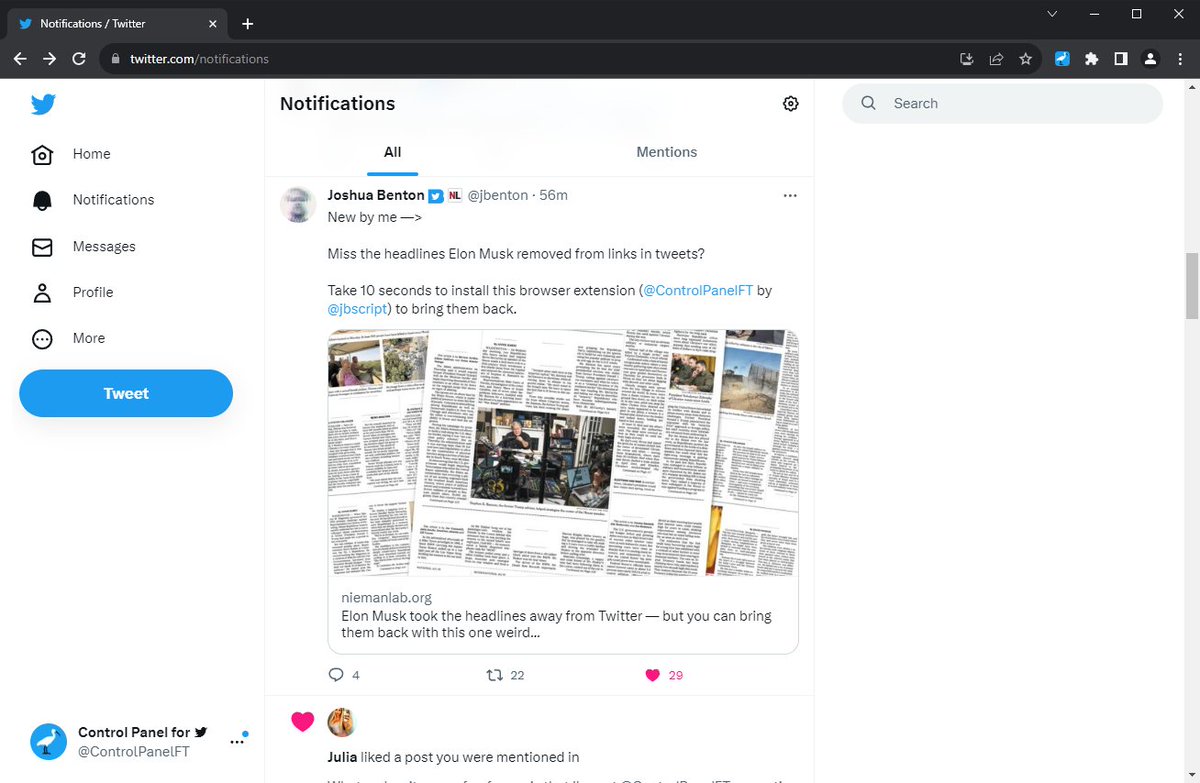Open the More menu in the sidebar
This screenshot has width=1200, height=783.
coord(69,338)
